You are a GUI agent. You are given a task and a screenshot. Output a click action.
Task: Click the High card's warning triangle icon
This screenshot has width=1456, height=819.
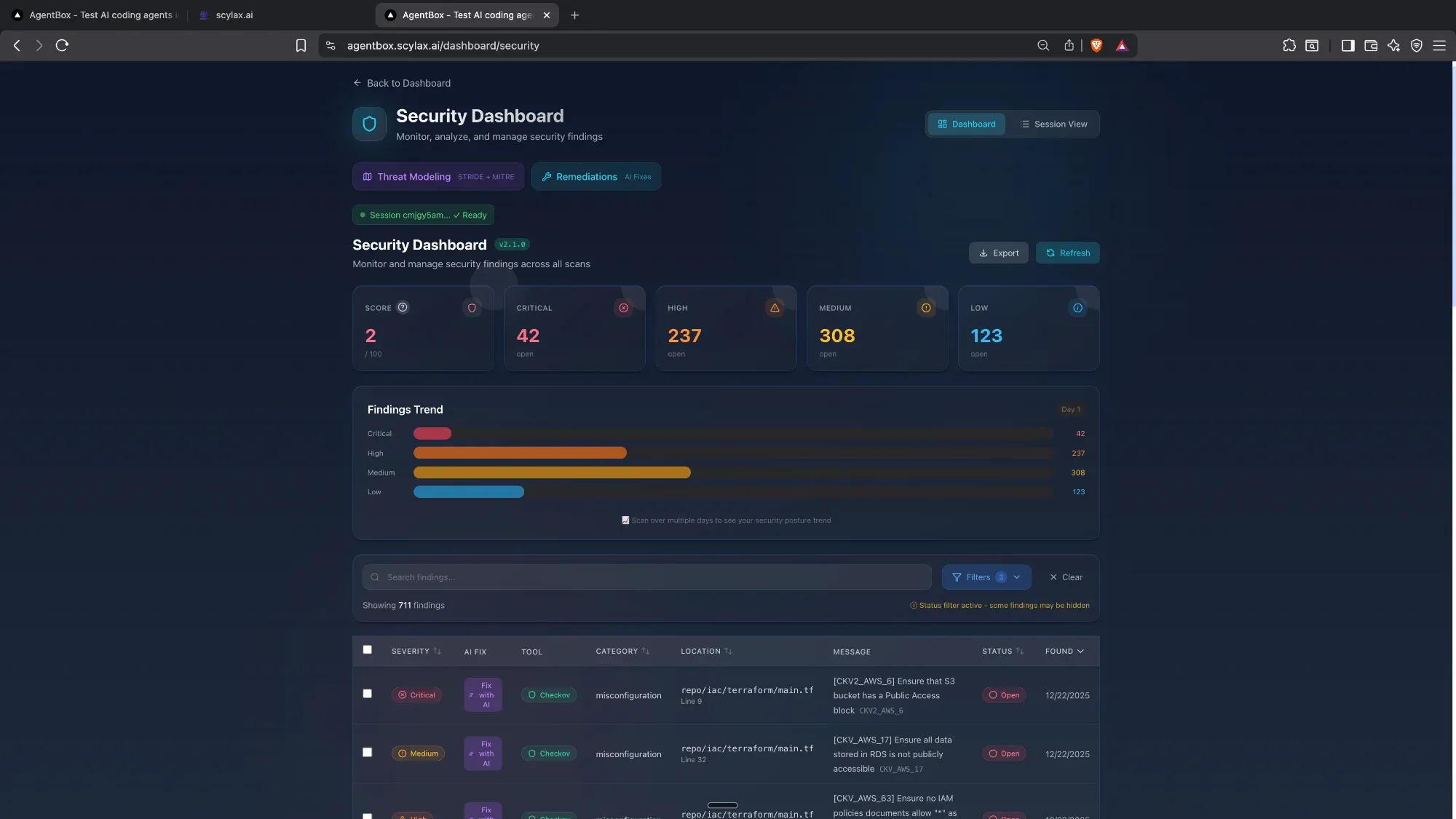click(775, 308)
